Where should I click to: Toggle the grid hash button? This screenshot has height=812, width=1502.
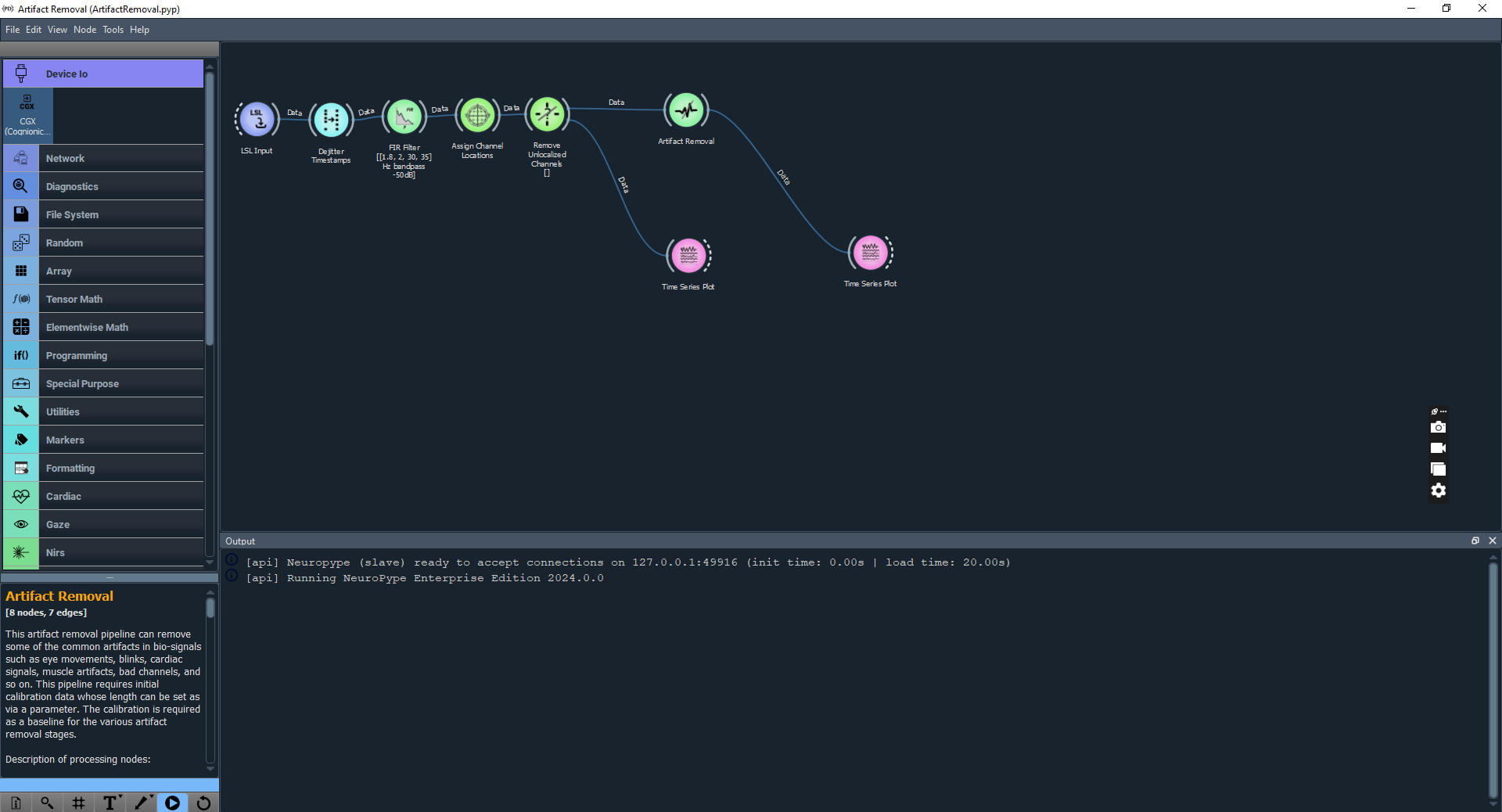(x=78, y=803)
